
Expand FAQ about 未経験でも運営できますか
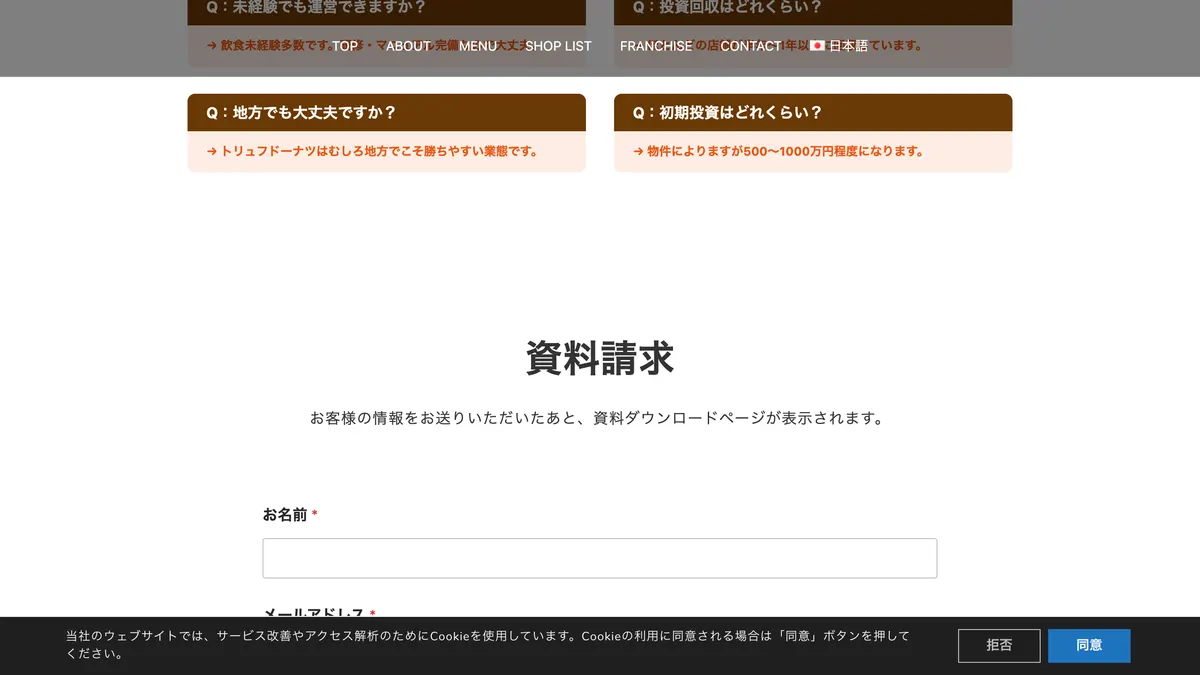click(386, 10)
